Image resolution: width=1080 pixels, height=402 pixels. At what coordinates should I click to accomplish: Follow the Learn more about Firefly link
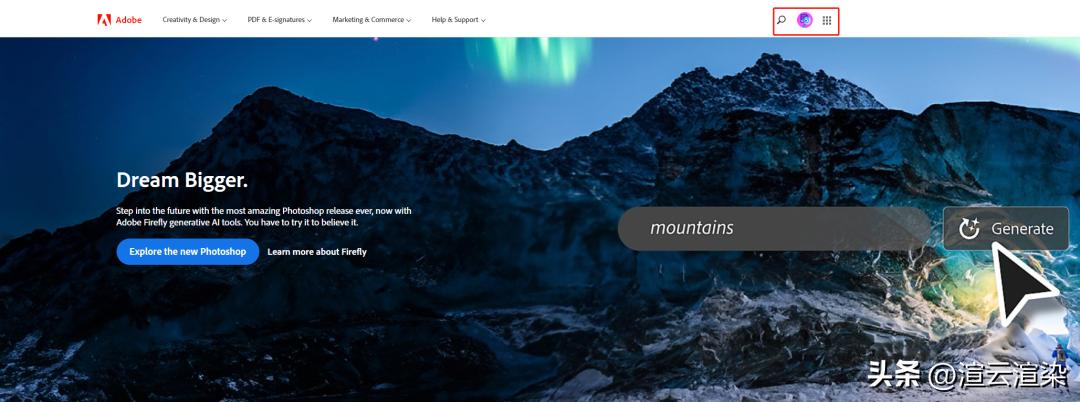click(x=317, y=252)
